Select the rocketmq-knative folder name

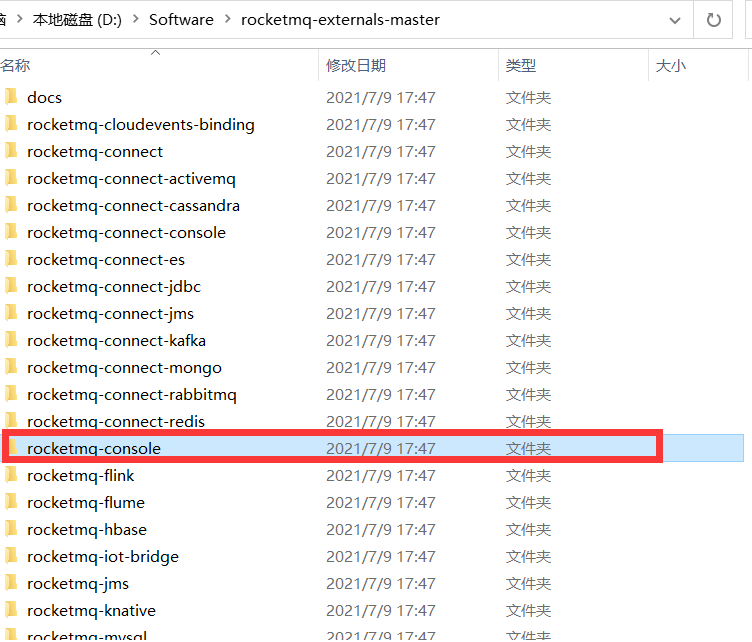point(91,611)
